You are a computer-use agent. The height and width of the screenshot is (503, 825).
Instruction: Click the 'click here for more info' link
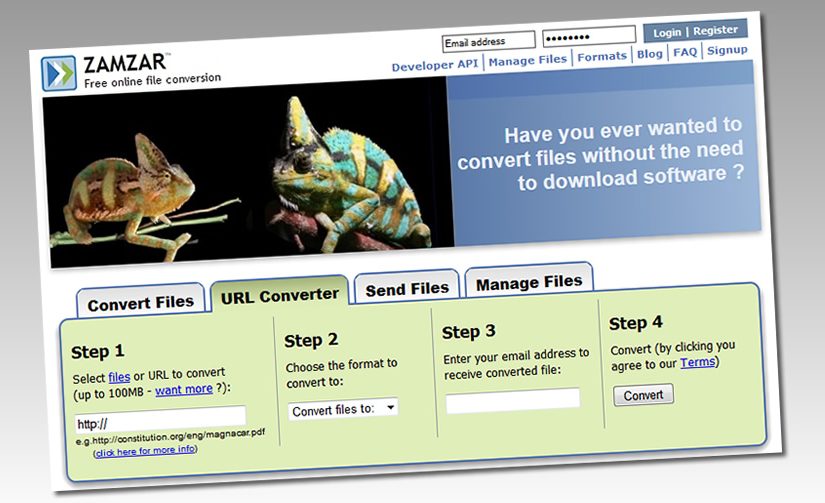(x=145, y=451)
